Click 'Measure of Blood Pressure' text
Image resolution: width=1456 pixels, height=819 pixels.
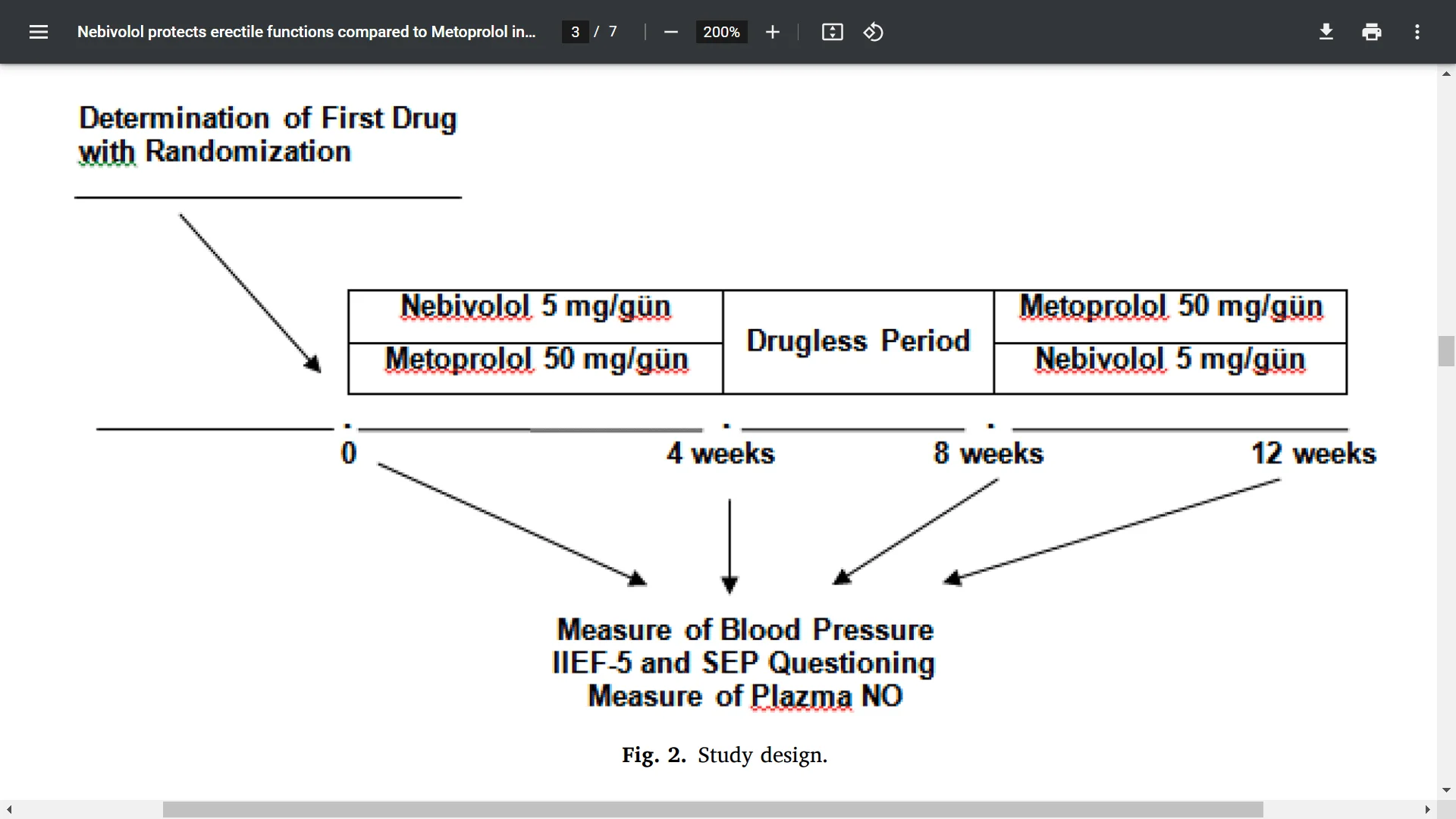pyautogui.click(x=745, y=629)
